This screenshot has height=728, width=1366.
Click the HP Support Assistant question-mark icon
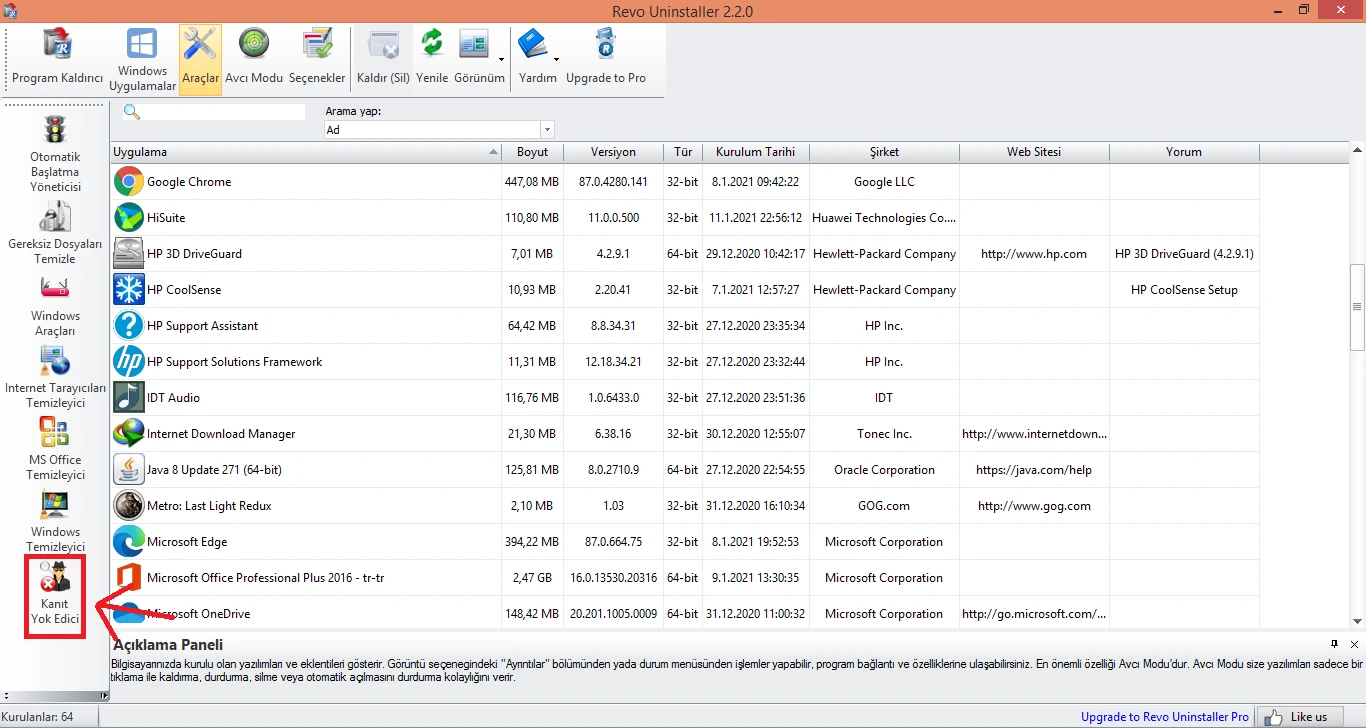129,326
